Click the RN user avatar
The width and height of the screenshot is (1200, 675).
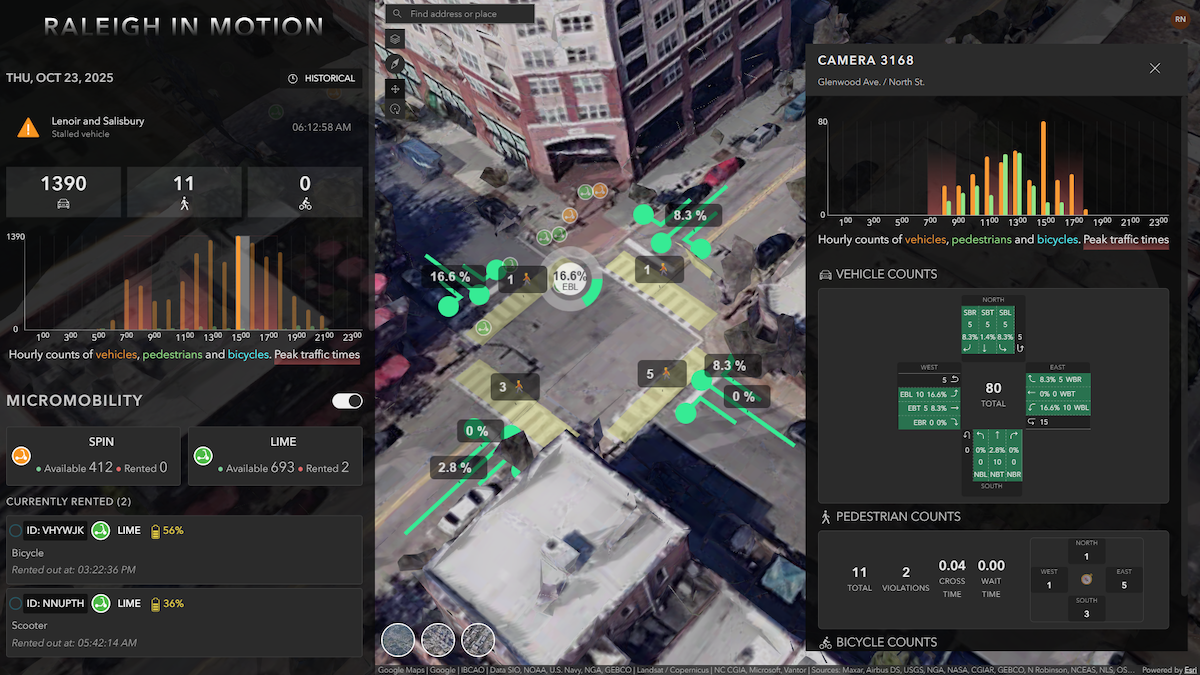pos(1179,19)
